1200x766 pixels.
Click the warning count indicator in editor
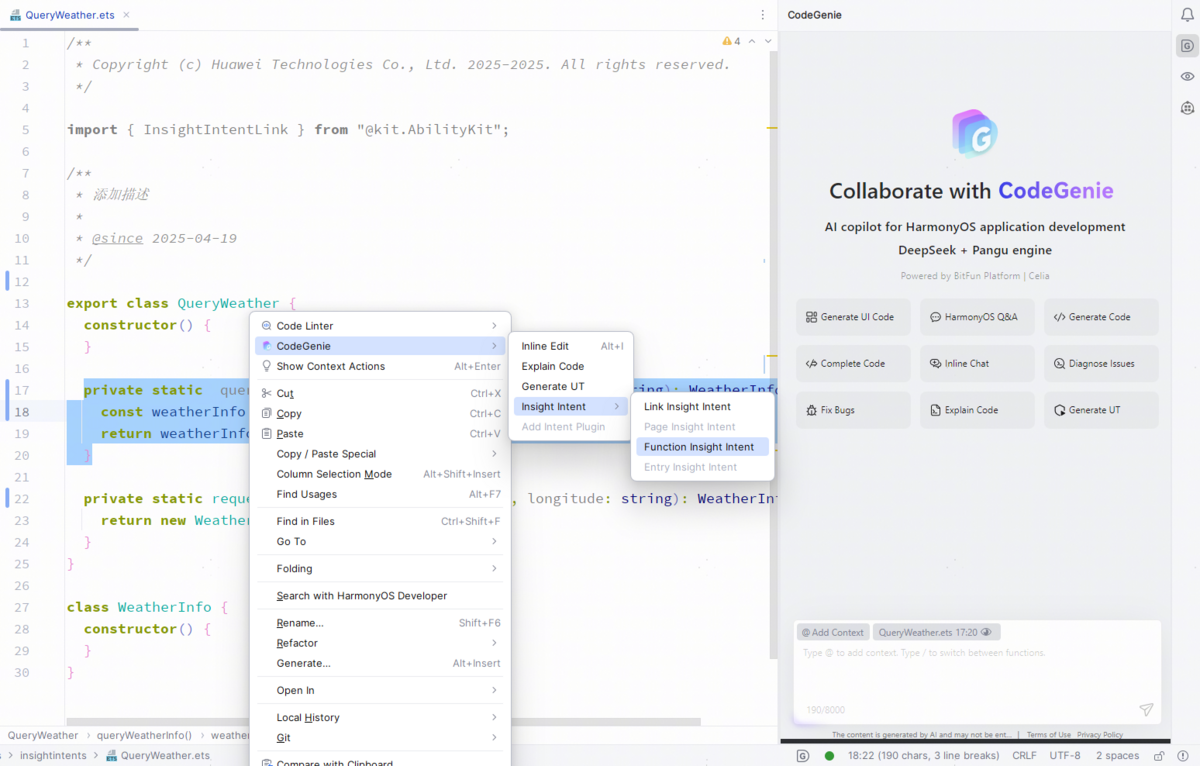coord(732,41)
